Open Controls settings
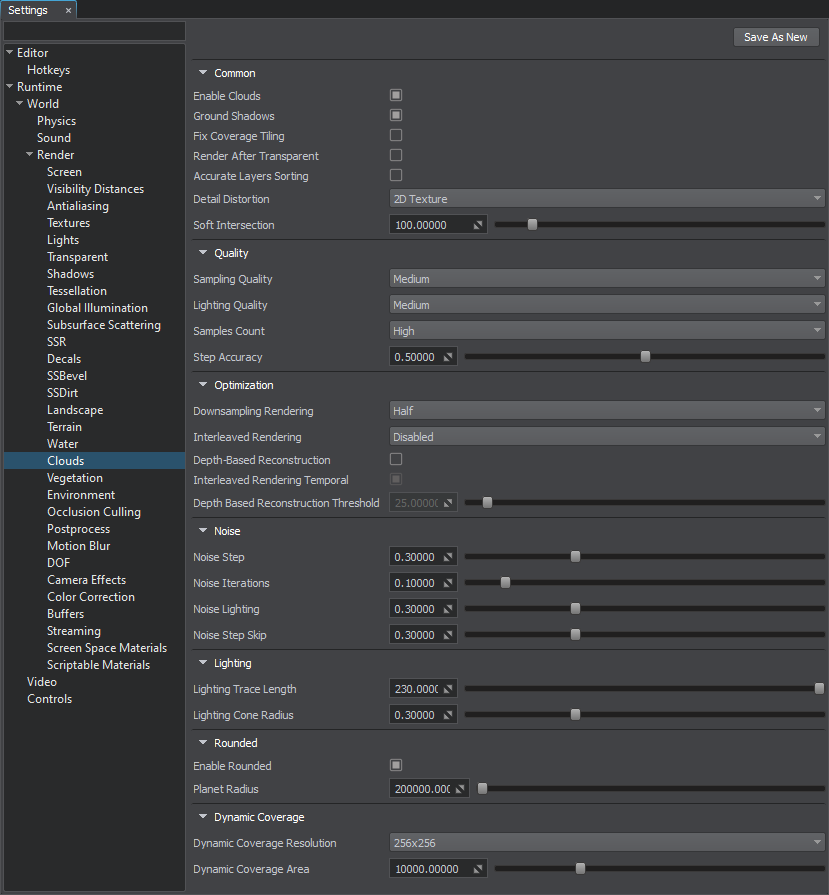Image resolution: width=829 pixels, height=895 pixels. [50, 699]
